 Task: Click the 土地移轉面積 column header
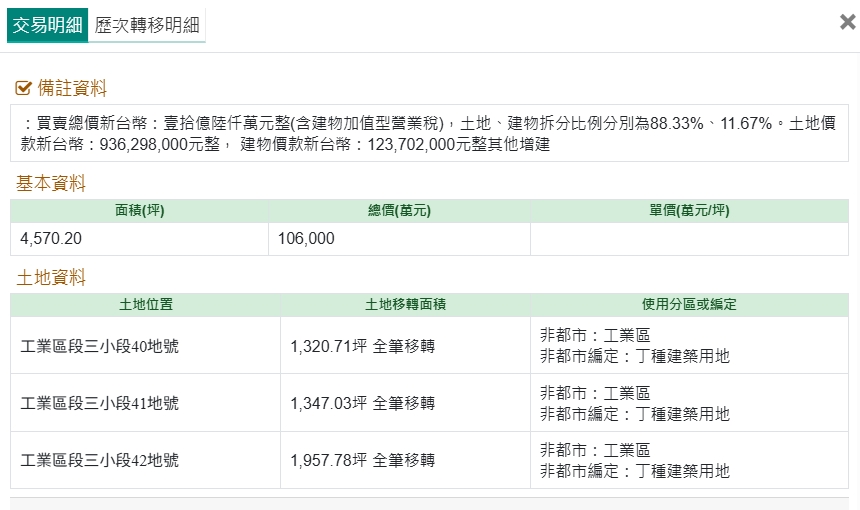tap(405, 305)
